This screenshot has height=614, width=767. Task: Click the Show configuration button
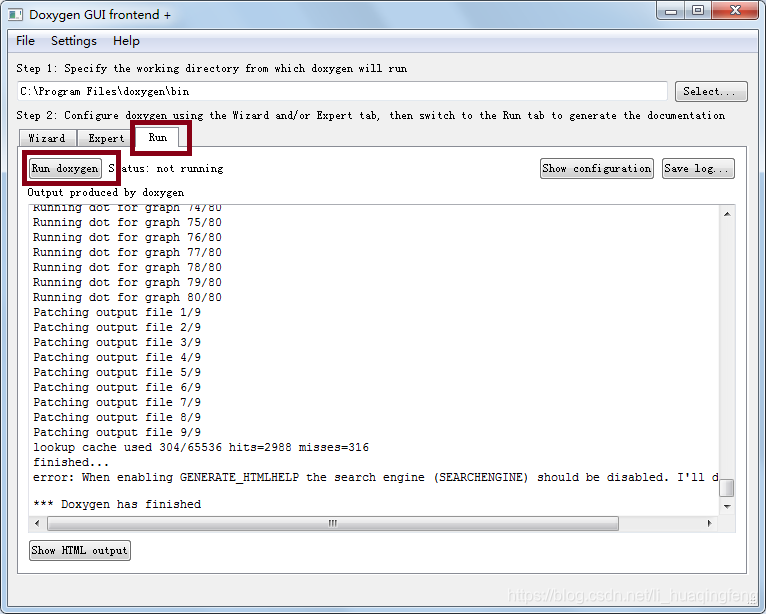tap(597, 169)
